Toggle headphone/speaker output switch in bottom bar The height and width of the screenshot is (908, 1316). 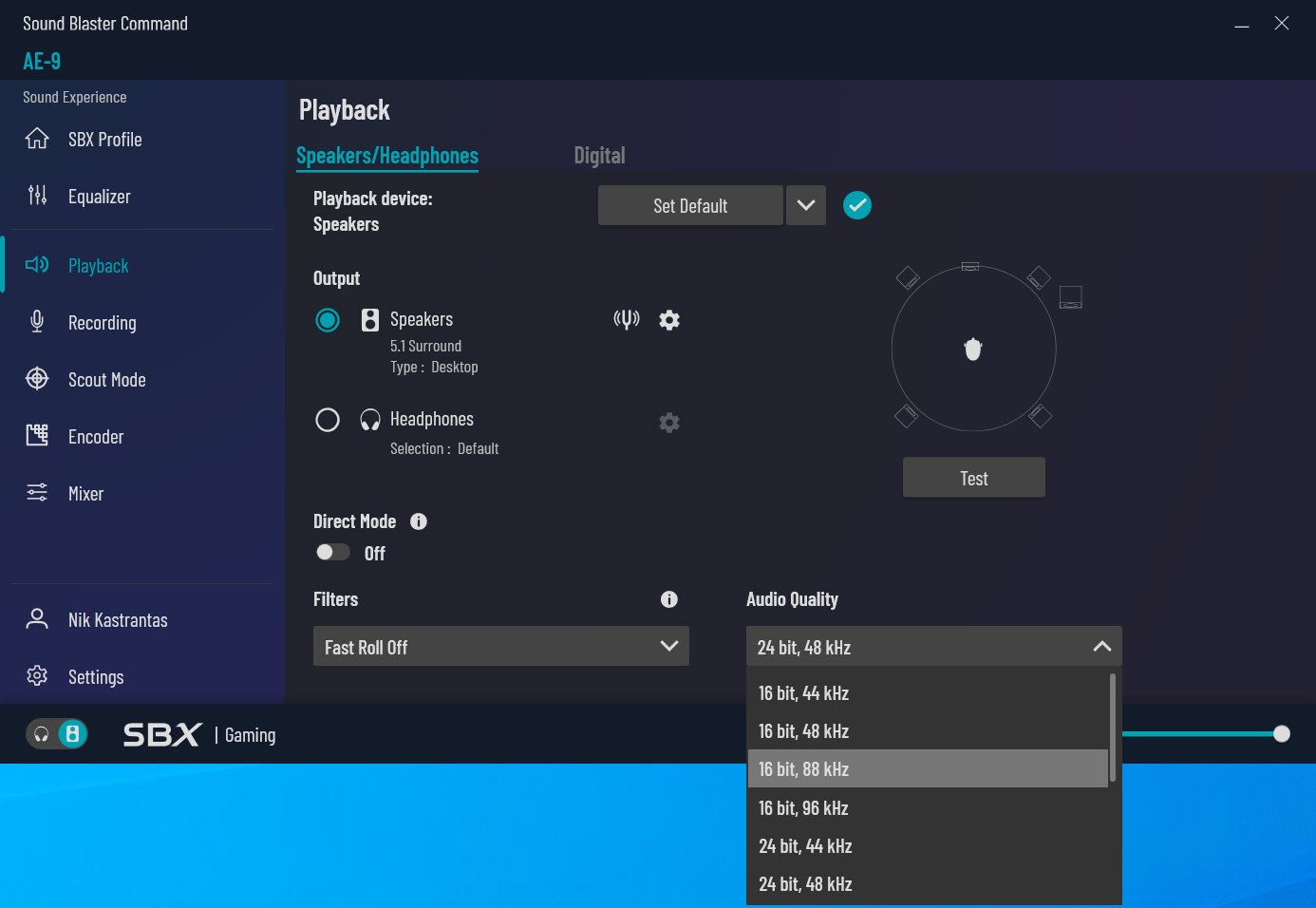[x=57, y=734]
